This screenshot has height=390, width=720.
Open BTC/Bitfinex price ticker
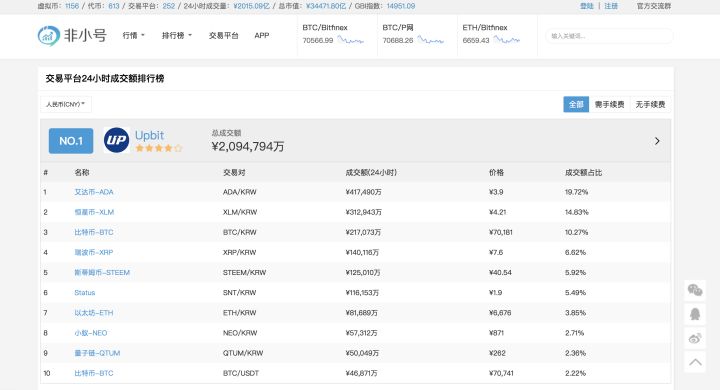click(x=337, y=35)
